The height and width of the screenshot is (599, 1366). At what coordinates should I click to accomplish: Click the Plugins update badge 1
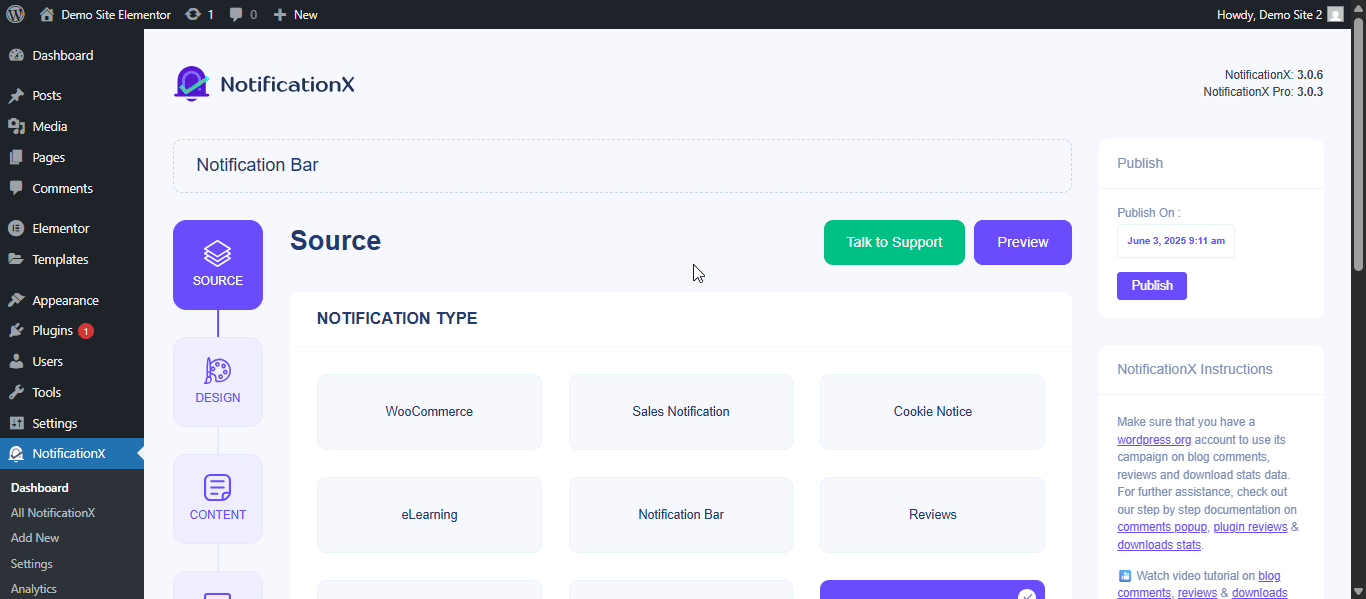click(x=86, y=331)
